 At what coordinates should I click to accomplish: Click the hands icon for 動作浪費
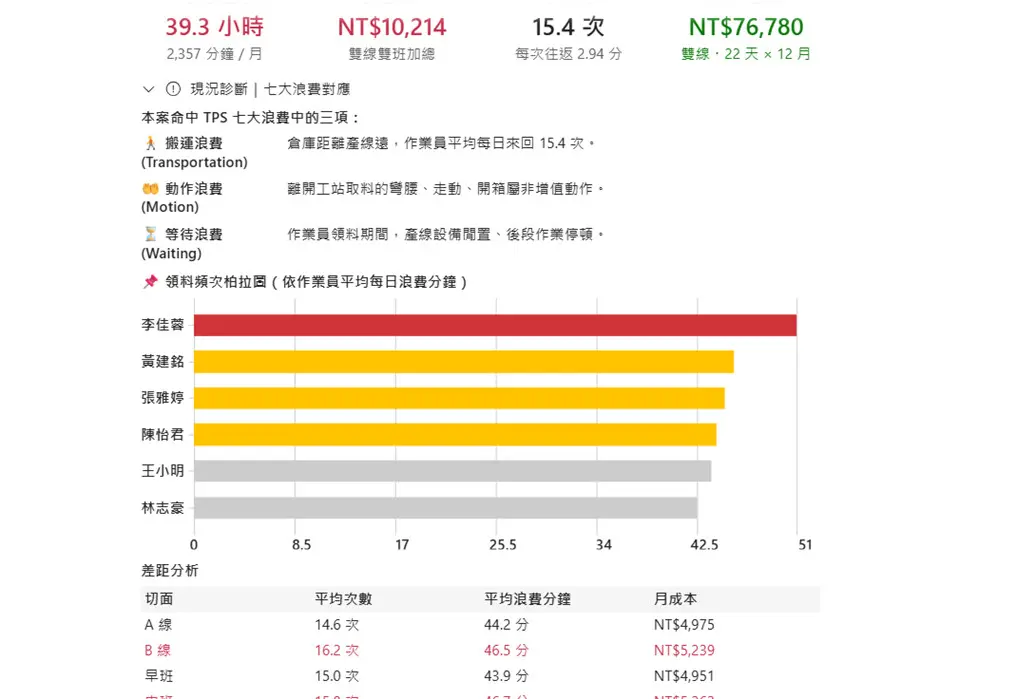point(150,189)
